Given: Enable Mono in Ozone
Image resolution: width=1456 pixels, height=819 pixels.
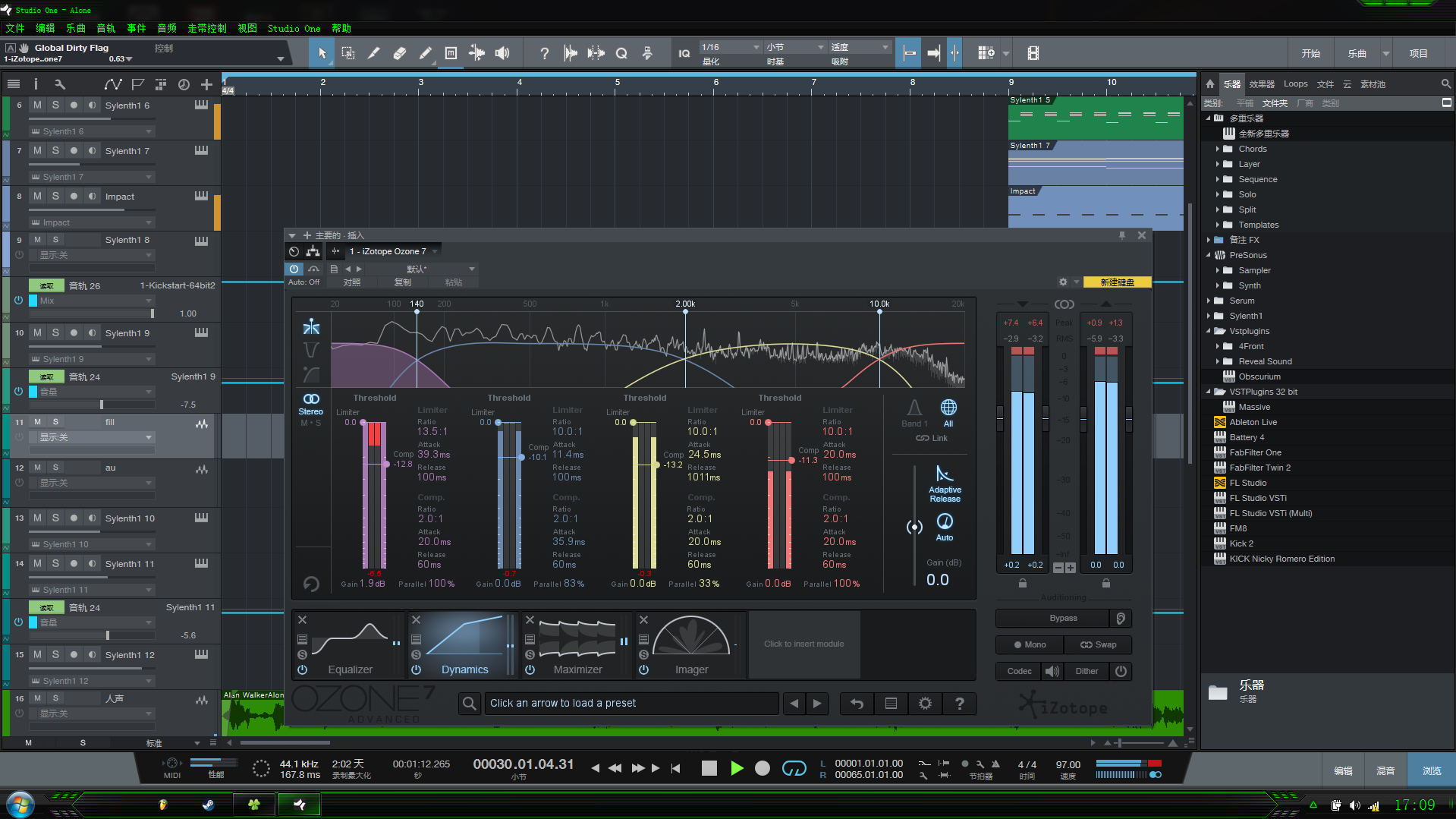Looking at the screenshot, I should [1030, 644].
